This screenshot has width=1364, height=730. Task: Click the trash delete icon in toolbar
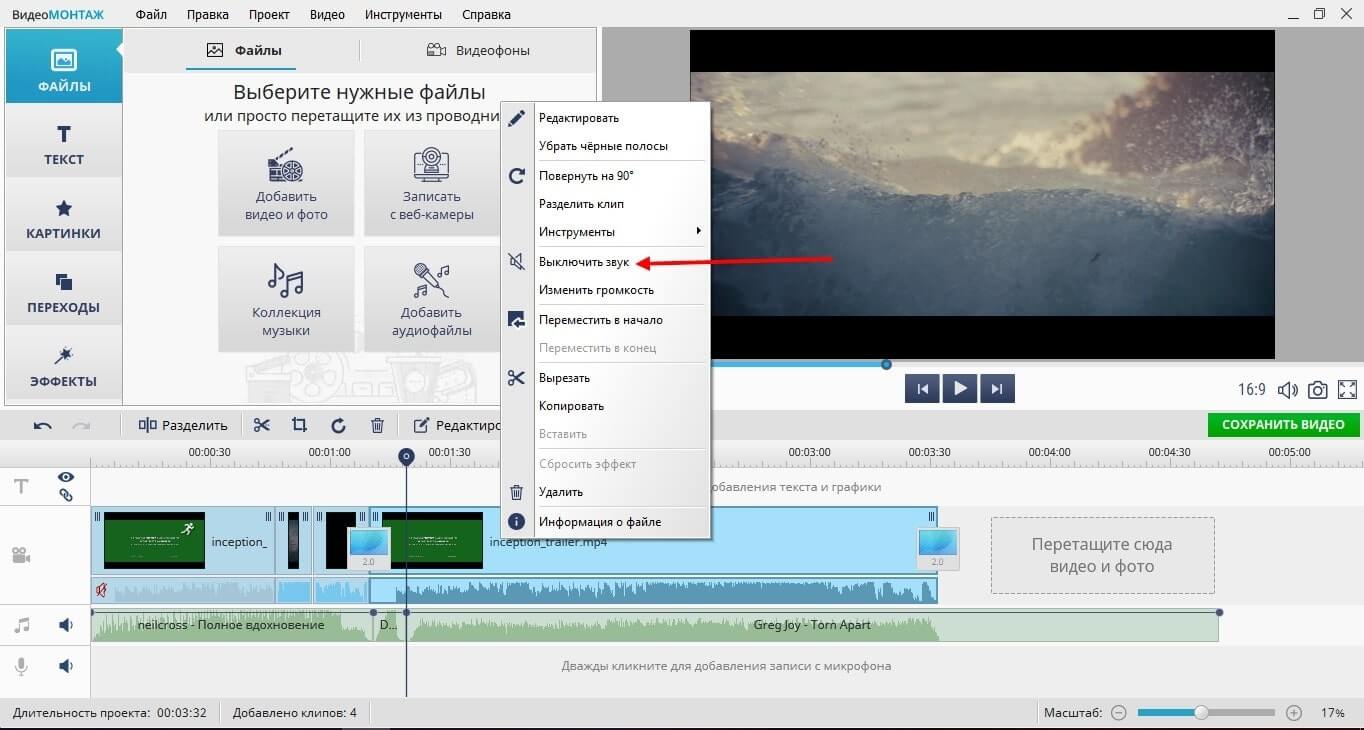[x=377, y=425]
